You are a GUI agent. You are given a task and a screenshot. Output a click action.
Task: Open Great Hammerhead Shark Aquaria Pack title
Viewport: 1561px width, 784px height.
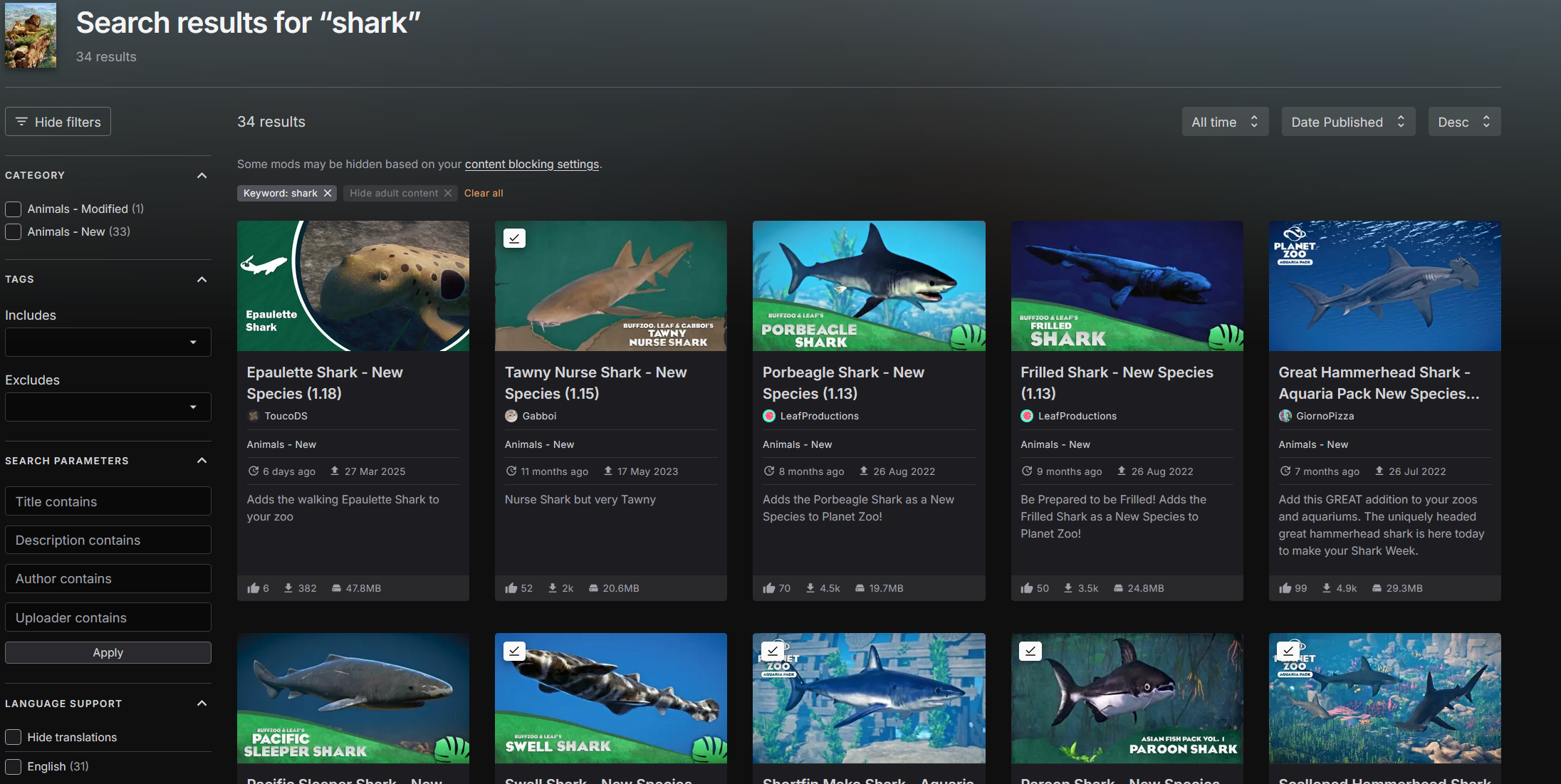[1379, 382]
